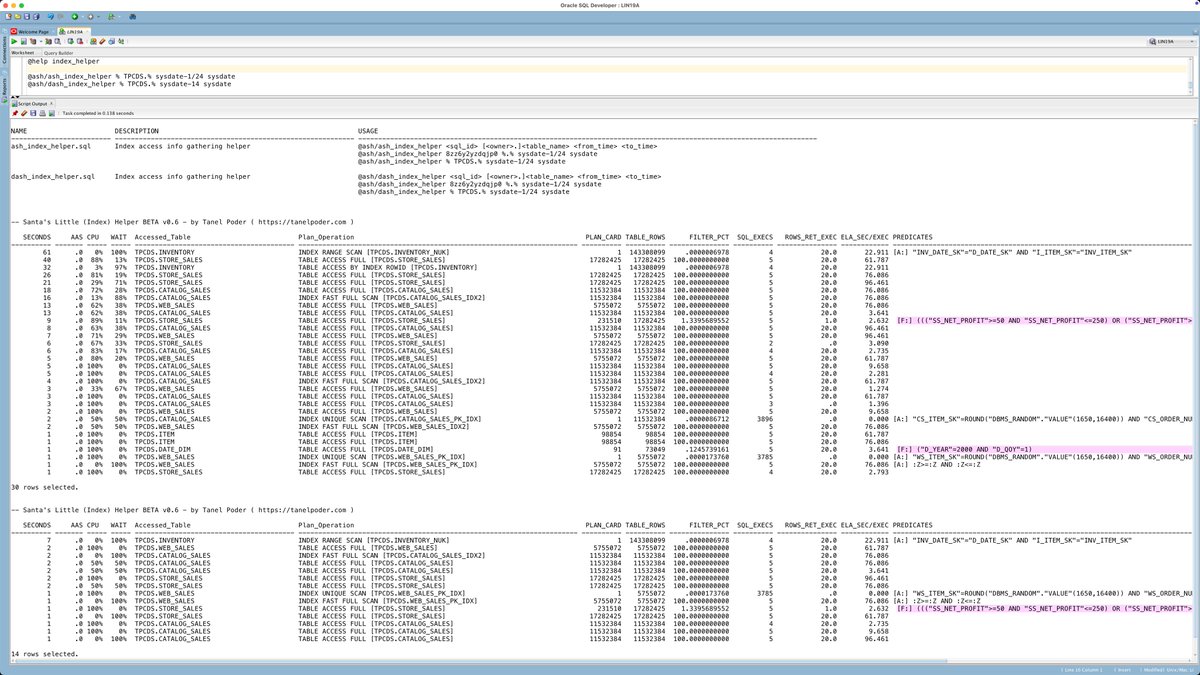Click the Redo arrow icon

click(x=61, y=17)
